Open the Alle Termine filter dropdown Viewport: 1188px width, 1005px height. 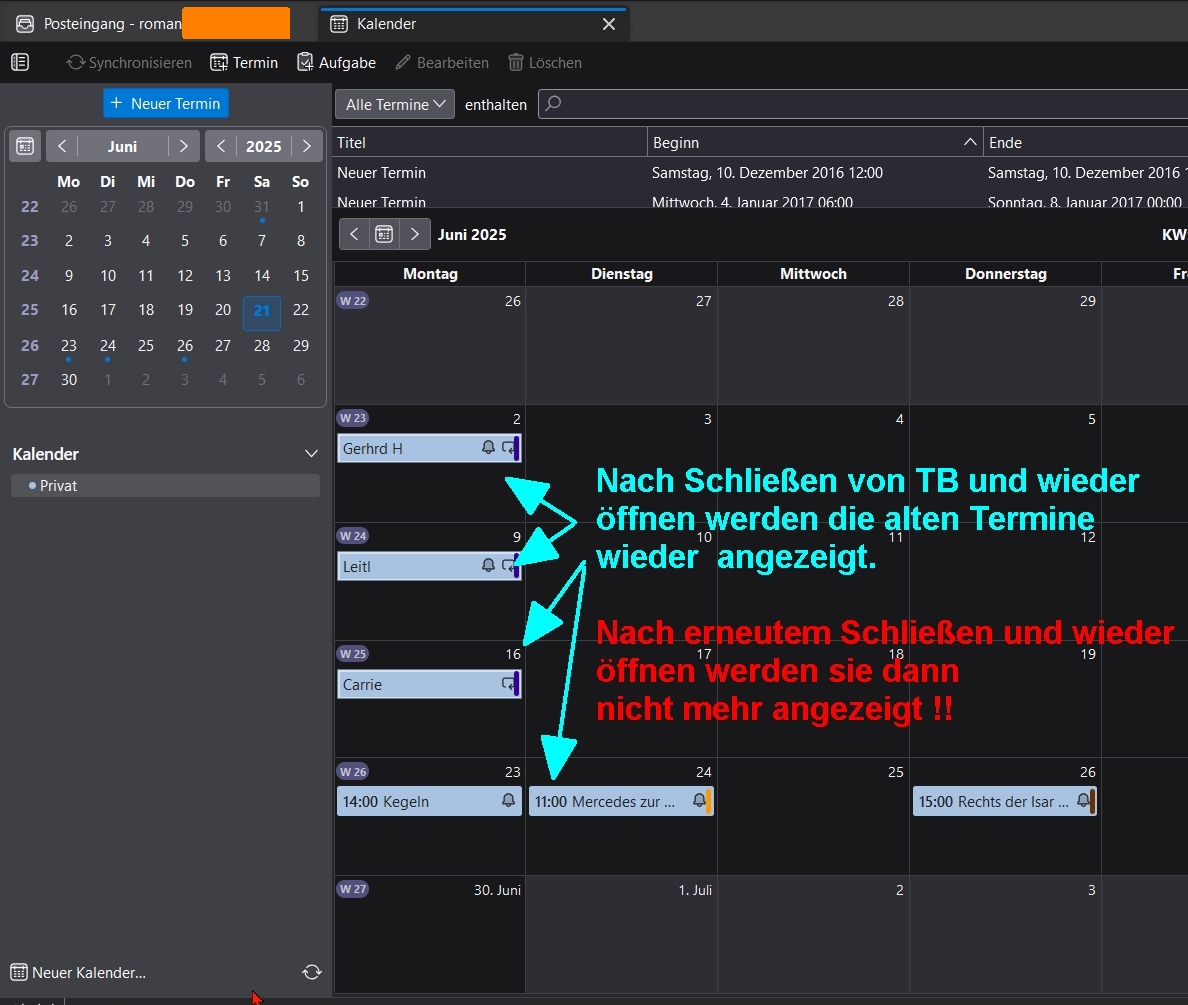[x=394, y=104]
